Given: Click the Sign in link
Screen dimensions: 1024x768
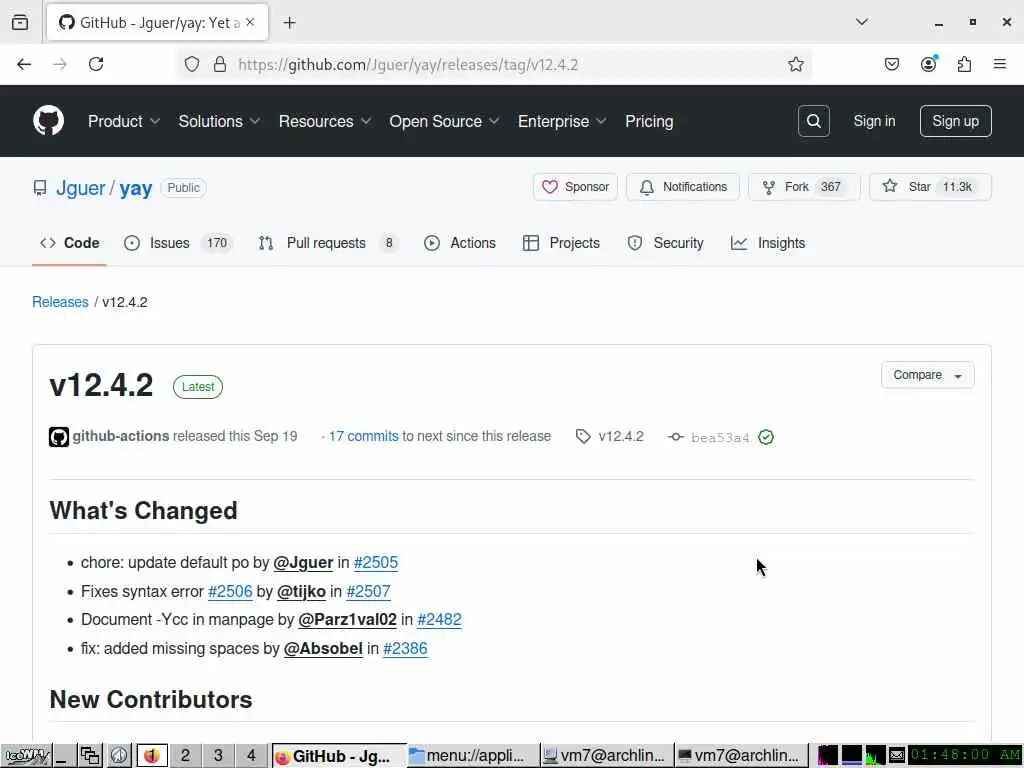Looking at the screenshot, I should tap(874, 121).
